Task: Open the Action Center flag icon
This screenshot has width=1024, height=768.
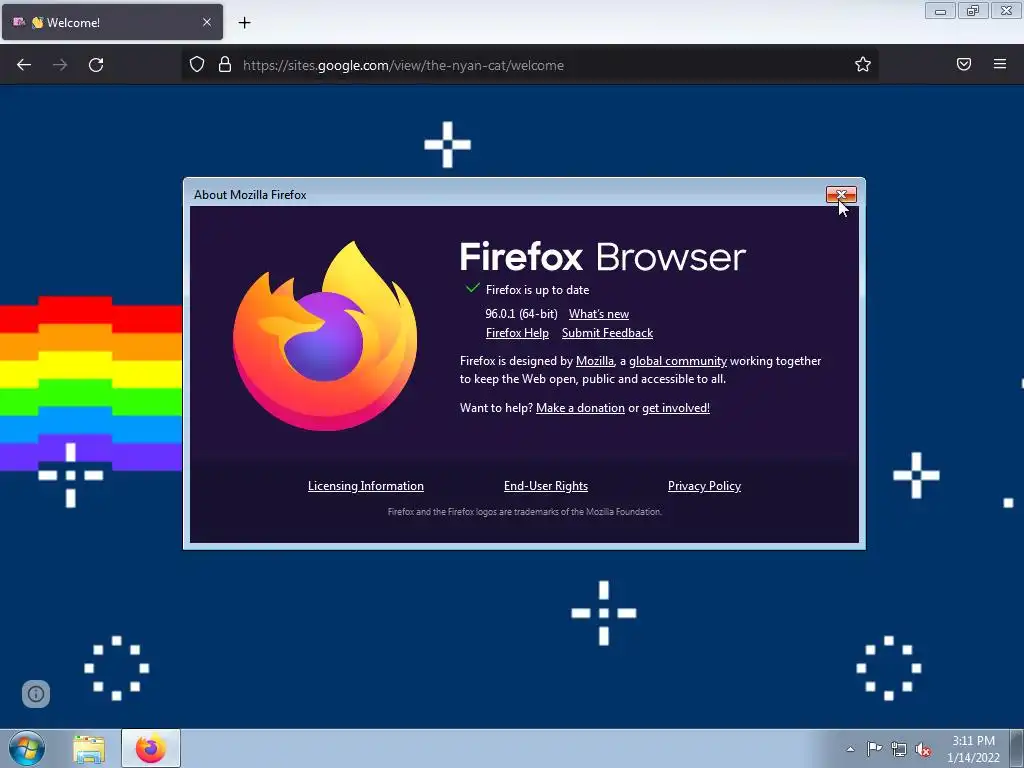Action: (x=874, y=749)
